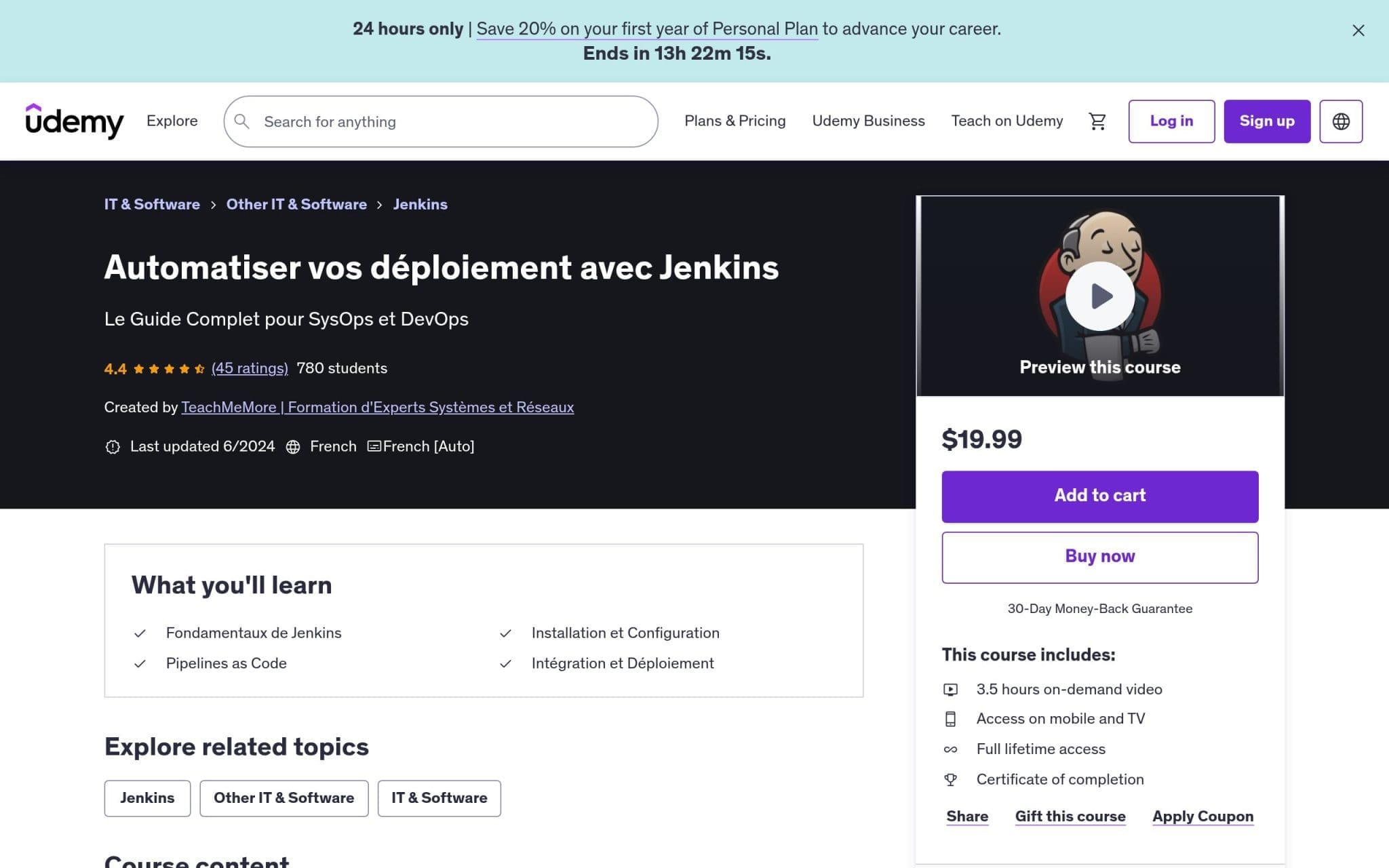Click the French [Auto] captions text

429,446
